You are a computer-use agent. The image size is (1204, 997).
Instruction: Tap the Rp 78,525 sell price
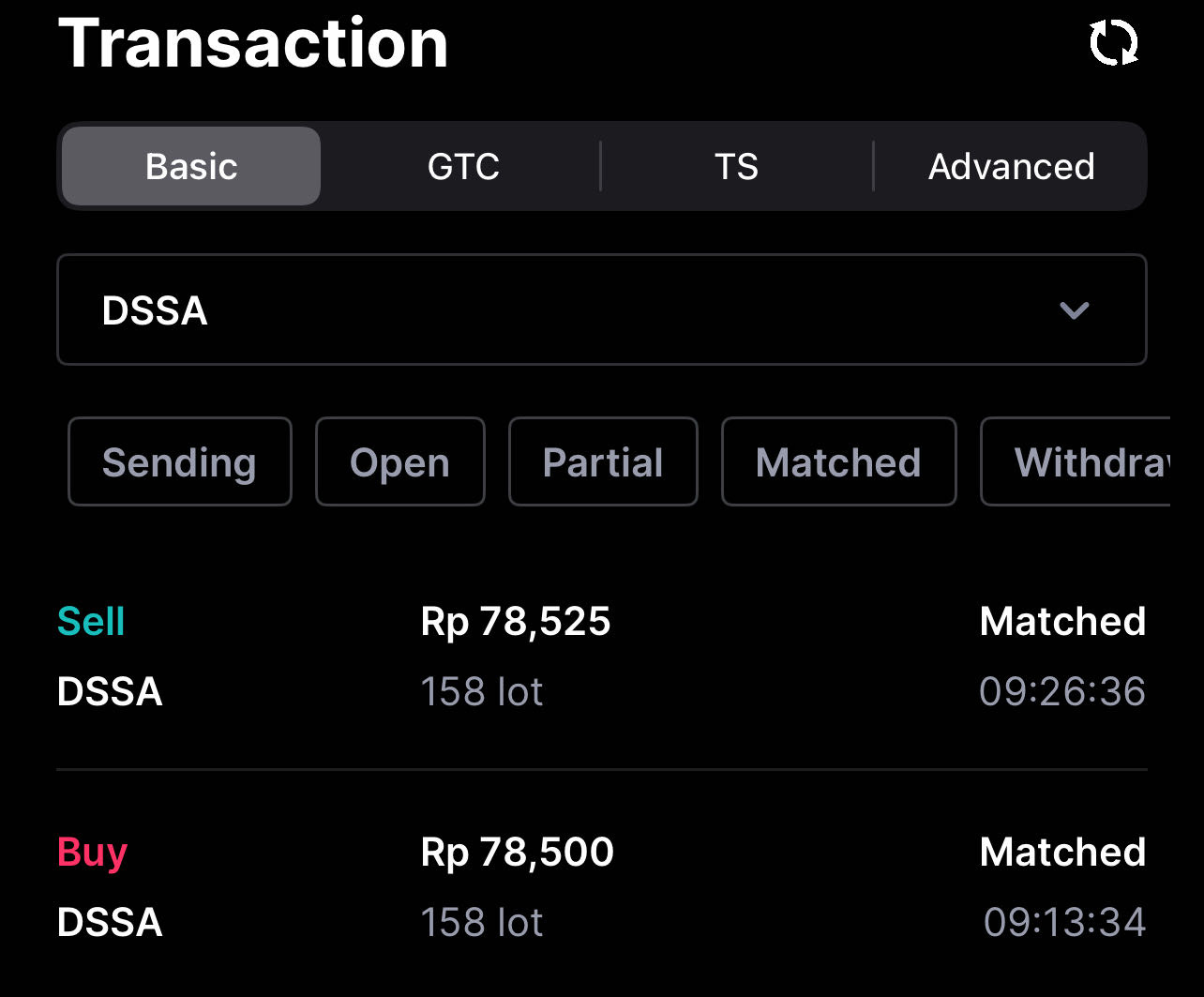point(516,622)
